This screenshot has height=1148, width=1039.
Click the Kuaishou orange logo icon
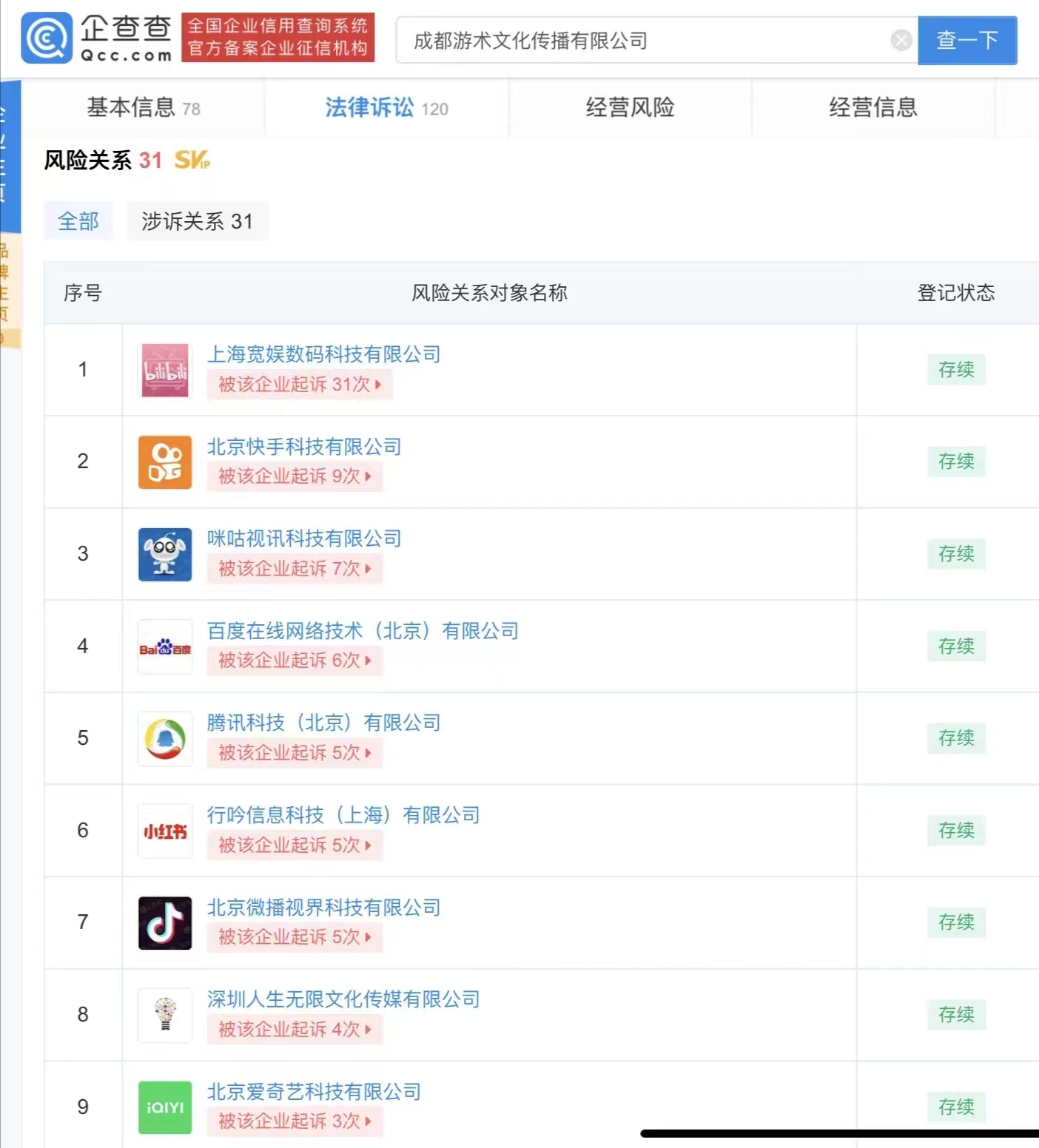click(164, 462)
